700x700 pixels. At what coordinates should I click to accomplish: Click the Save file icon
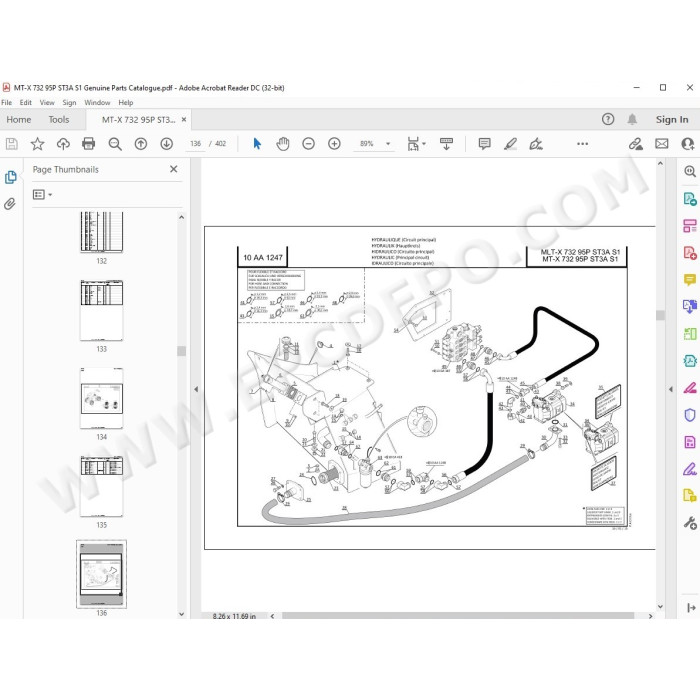[12, 144]
